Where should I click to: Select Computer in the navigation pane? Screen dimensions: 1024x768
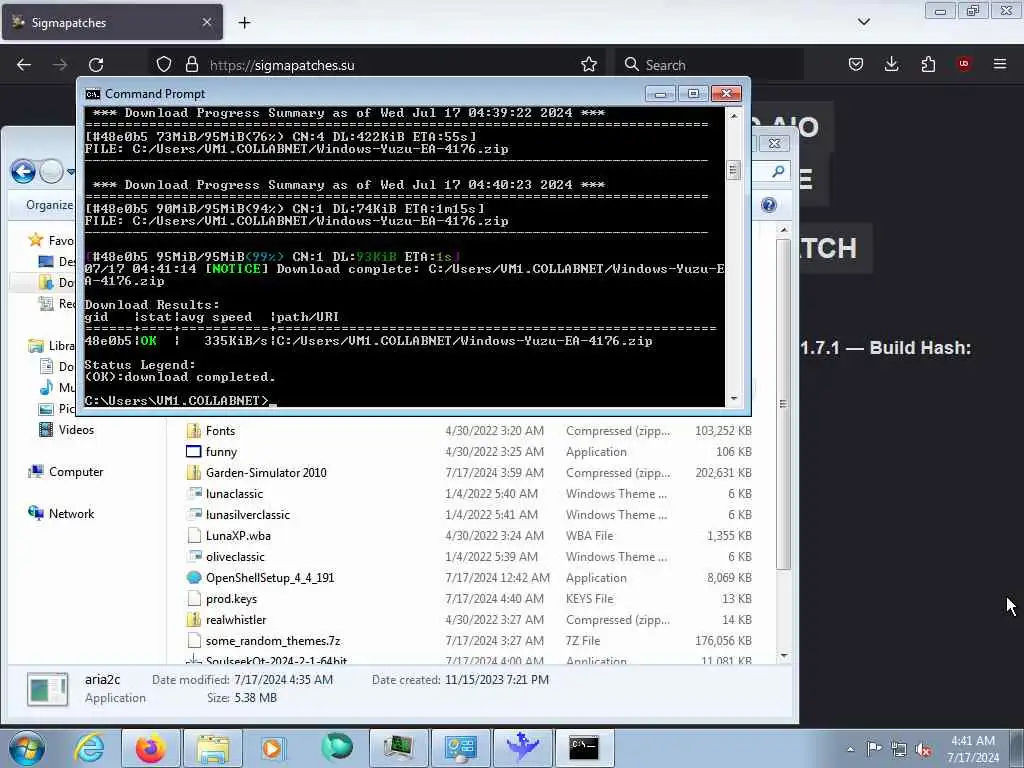(65, 472)
